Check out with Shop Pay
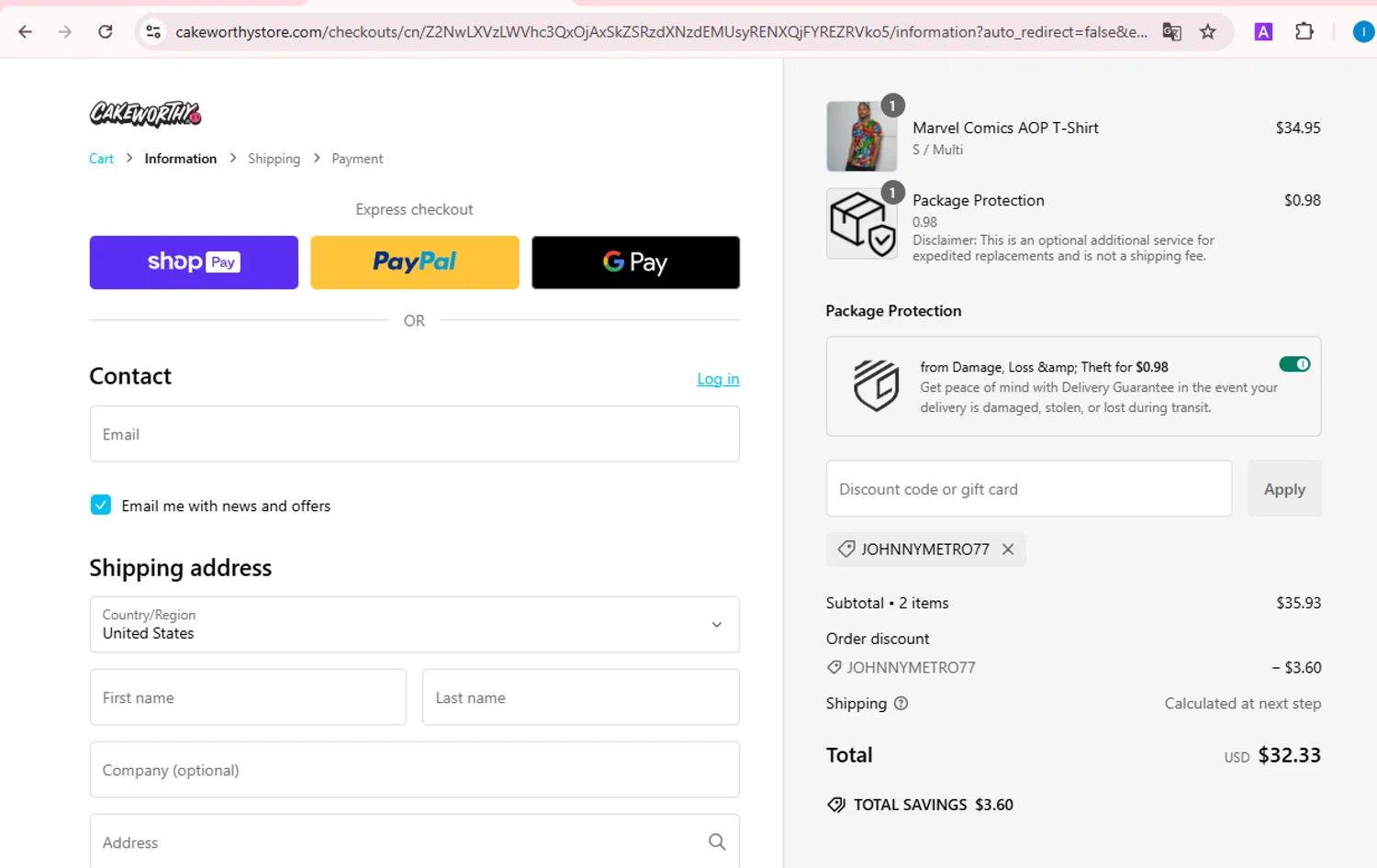This screenshot has height=868, width=1377. coord(194,262)
